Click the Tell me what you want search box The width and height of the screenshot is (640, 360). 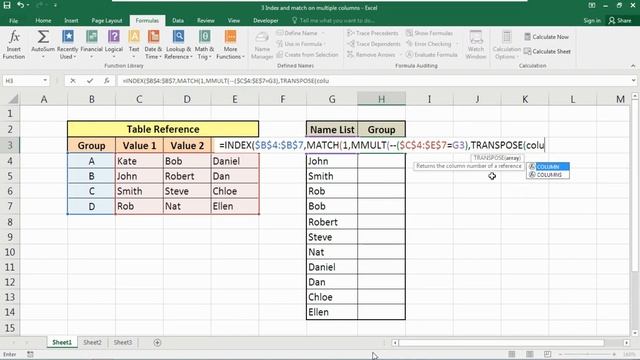(x=333, y=20)
